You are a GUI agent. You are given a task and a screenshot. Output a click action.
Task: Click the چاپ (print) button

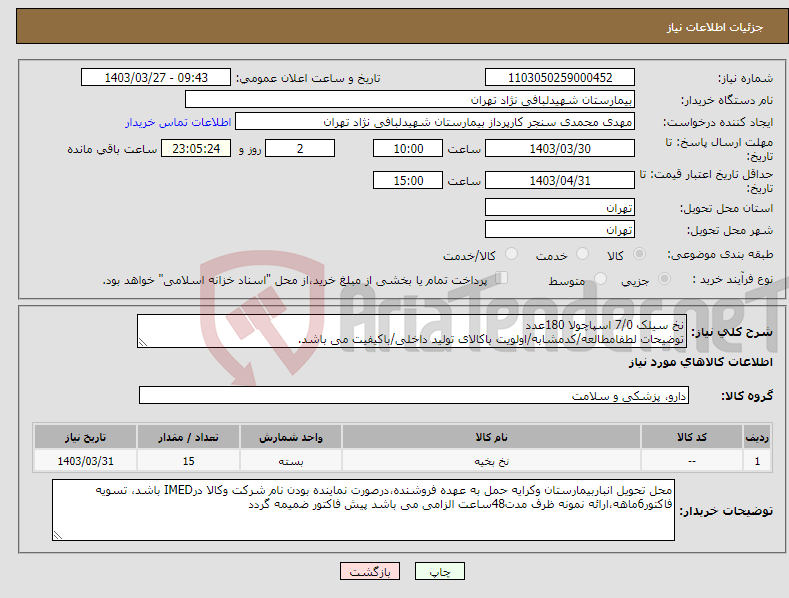pos(439,571)
